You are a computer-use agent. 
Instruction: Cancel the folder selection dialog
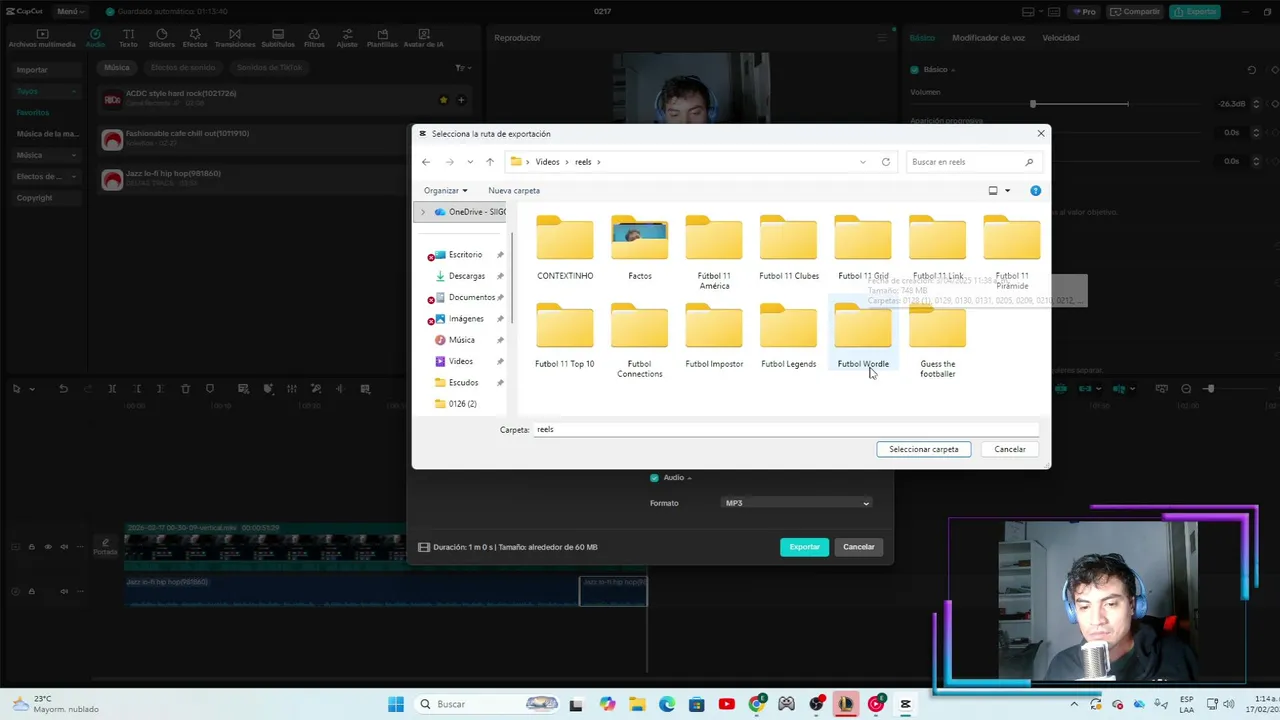(x=1010, y=449)
